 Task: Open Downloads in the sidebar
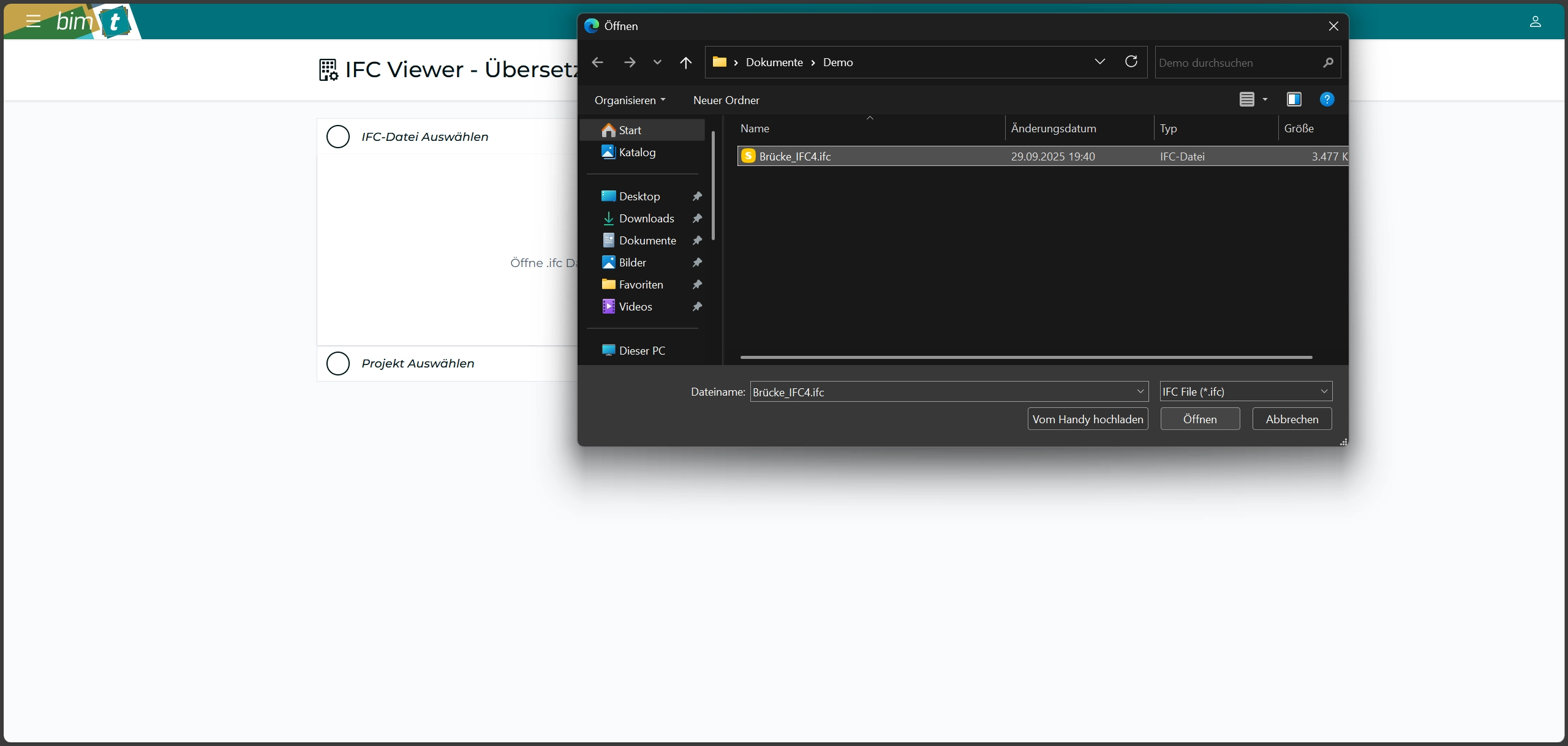646,219
